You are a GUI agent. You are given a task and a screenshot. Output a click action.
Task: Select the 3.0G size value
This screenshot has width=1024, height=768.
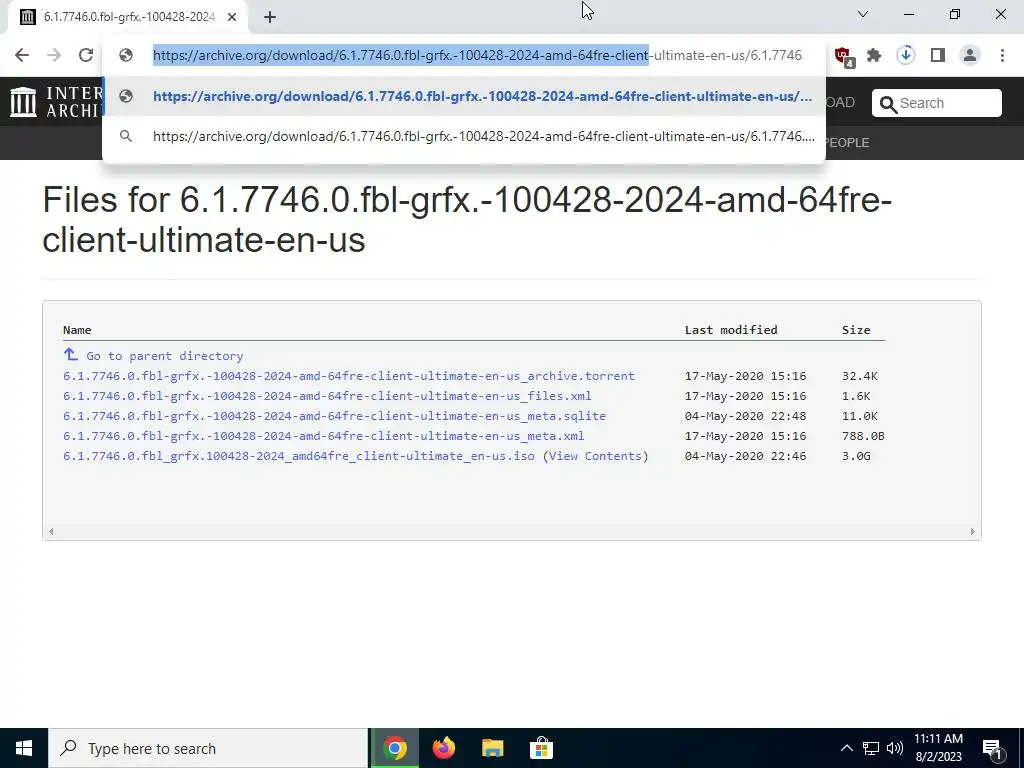856,456
